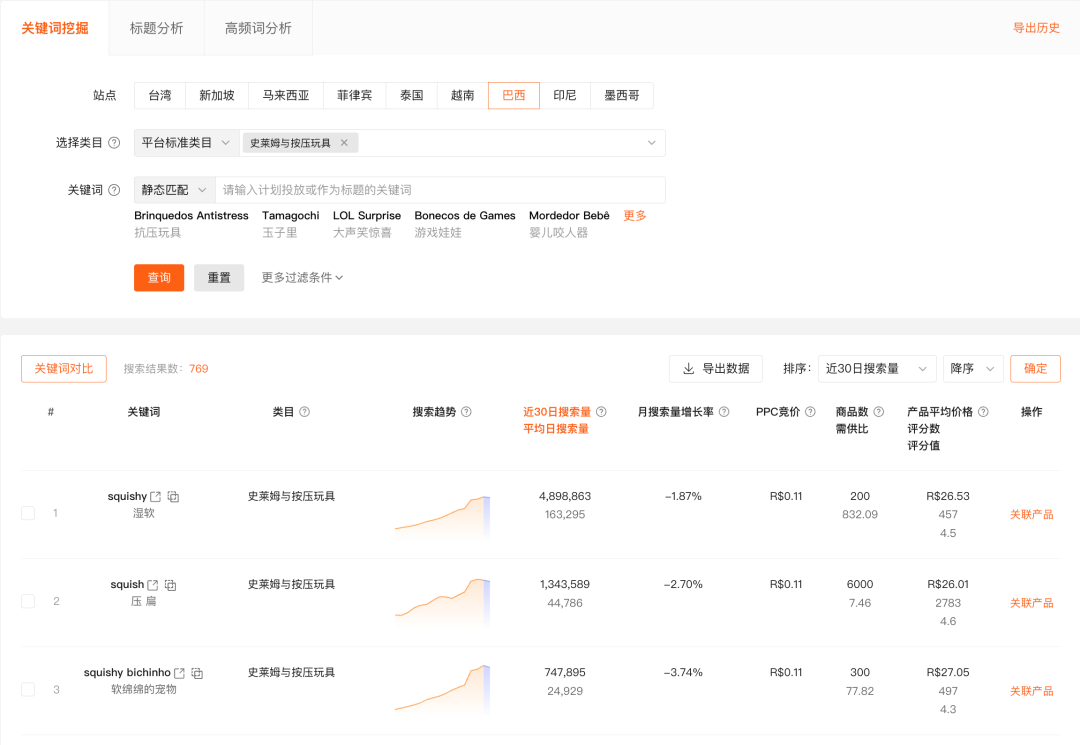
Task: Click the 关键词对比 button
Action: tap(64, 368)
